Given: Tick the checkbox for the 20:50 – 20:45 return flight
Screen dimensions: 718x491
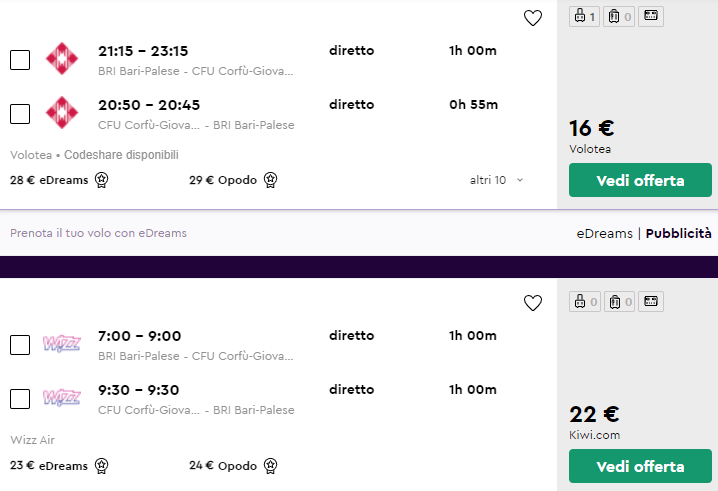Looking at the screenshot, I should coord(20,113).
